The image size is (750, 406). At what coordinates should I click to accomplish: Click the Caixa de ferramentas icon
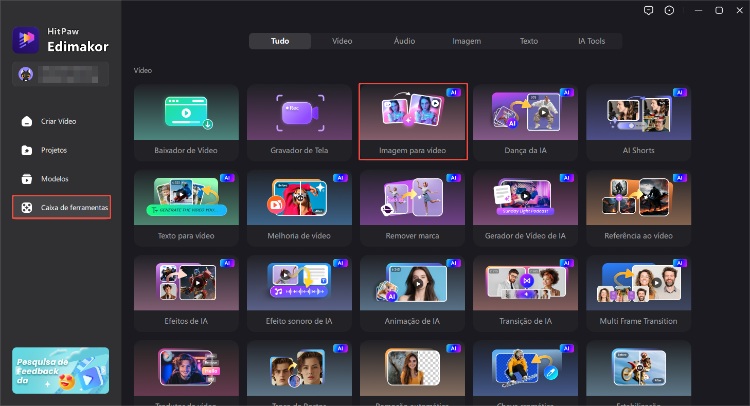pyautogui.click(x=27, y=208)
